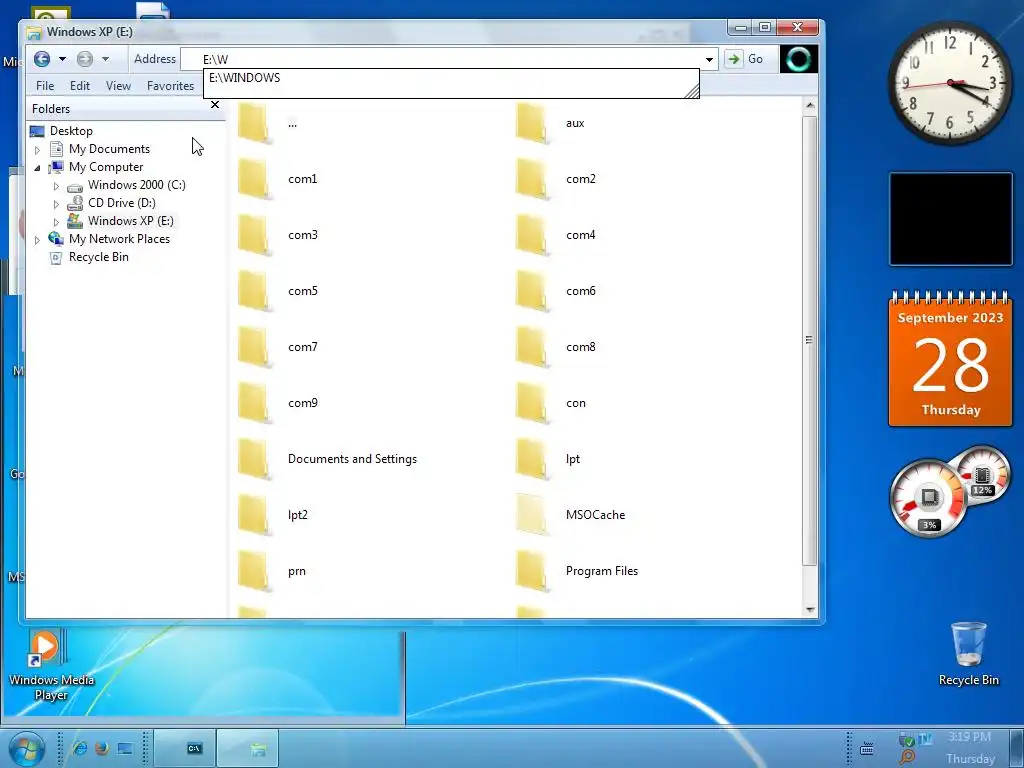Launch Firefox from quick launch
The height and width of the screenshot is (768, 1024).
pos(102,748)
